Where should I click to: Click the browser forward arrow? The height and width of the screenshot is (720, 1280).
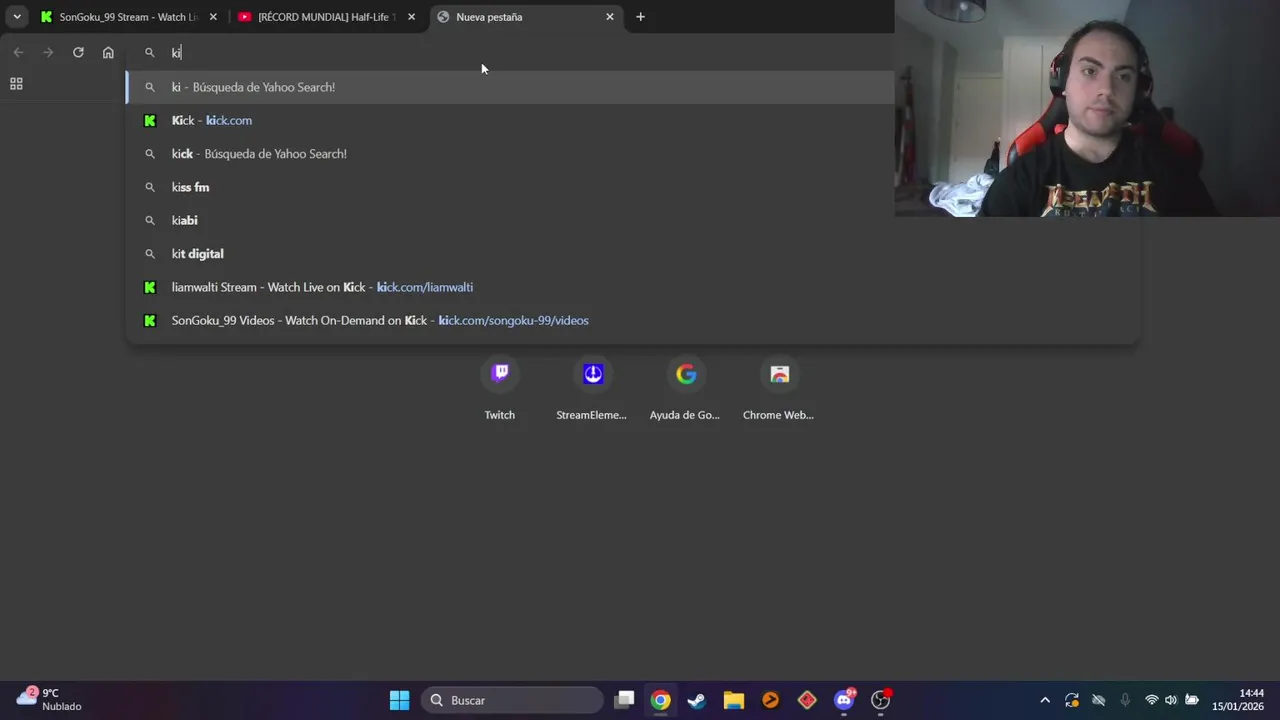pos(48,52)
